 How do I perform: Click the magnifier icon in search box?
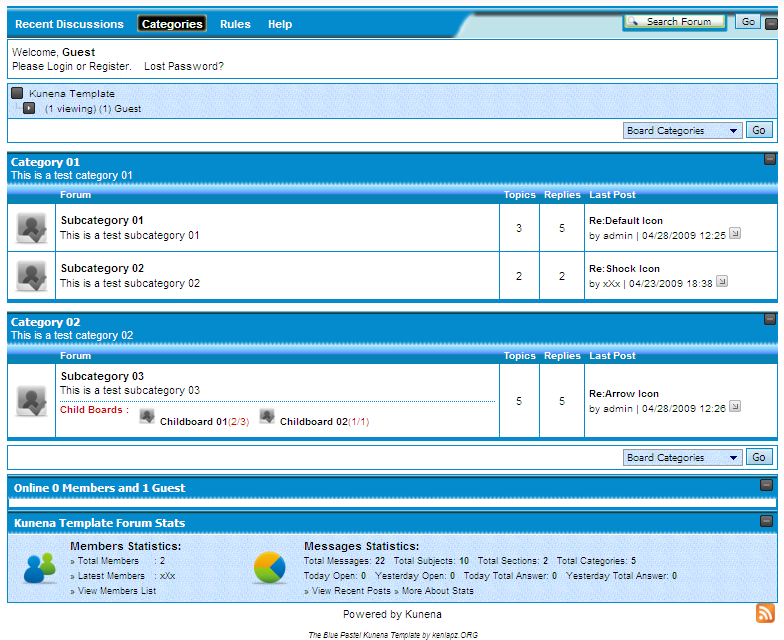click(632, 22)
